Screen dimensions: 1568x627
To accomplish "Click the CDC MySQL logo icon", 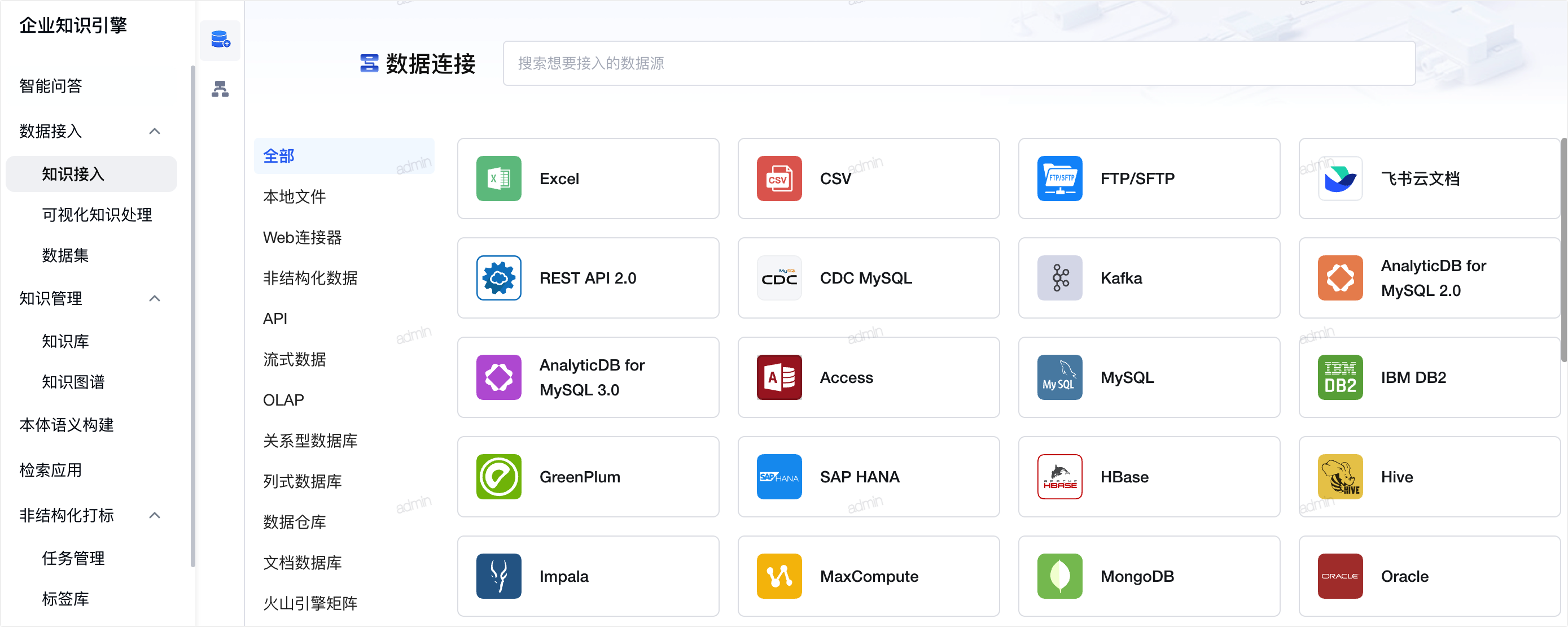I will coord(779,278).
